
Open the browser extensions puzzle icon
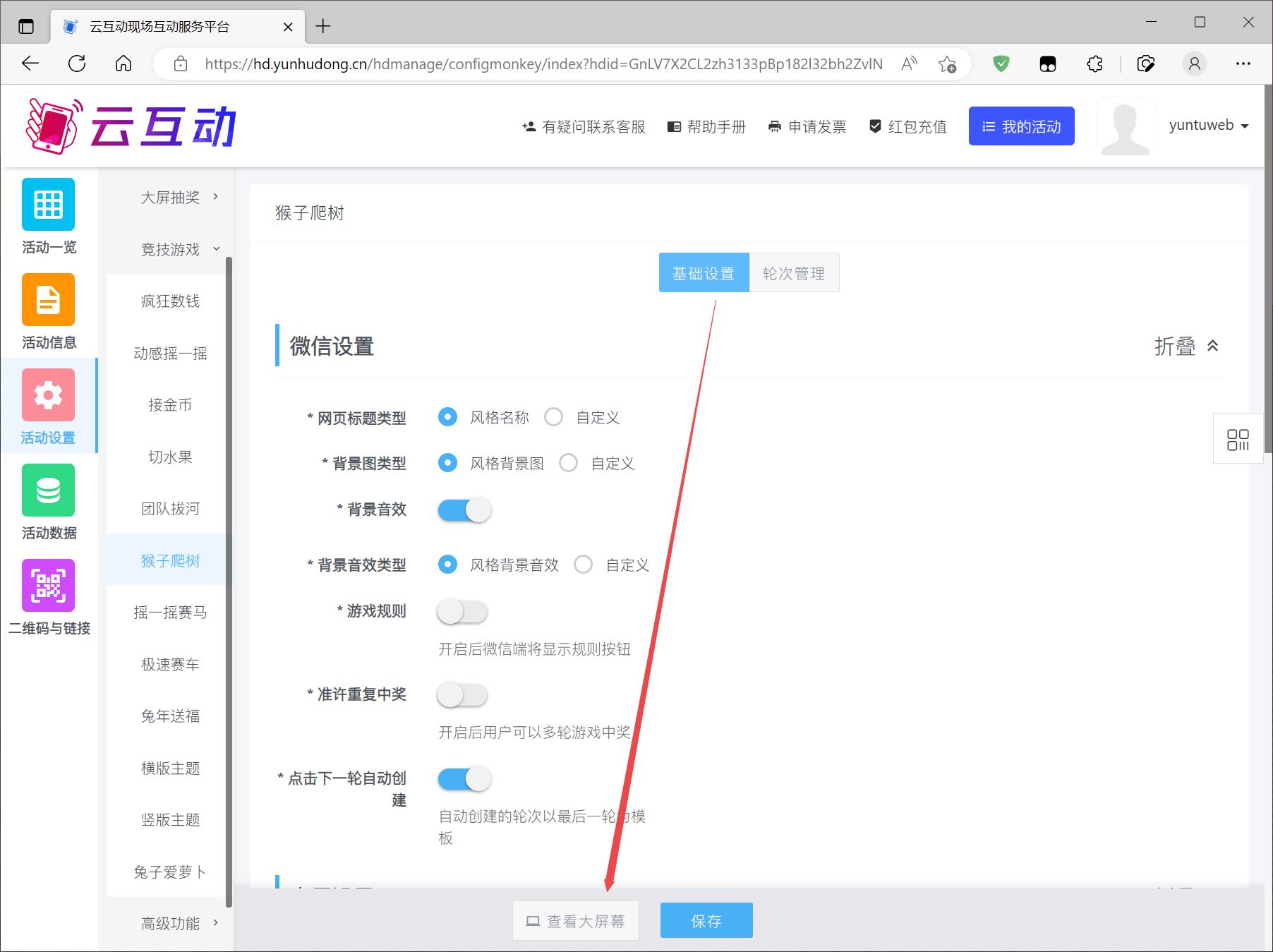coord(1094,64)
